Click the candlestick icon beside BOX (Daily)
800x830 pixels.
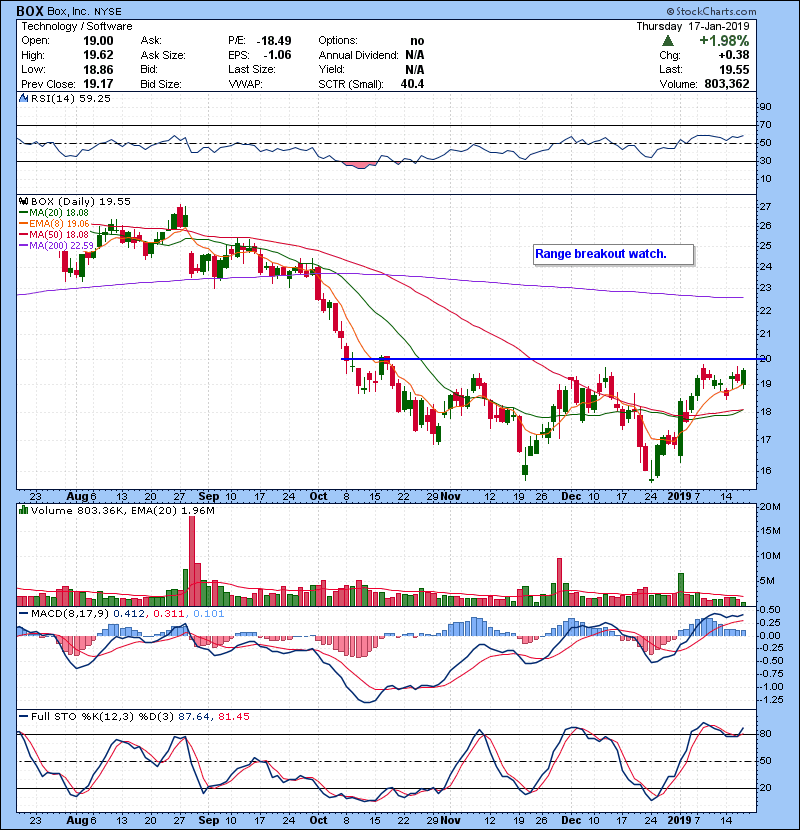(x=24, y=200)
